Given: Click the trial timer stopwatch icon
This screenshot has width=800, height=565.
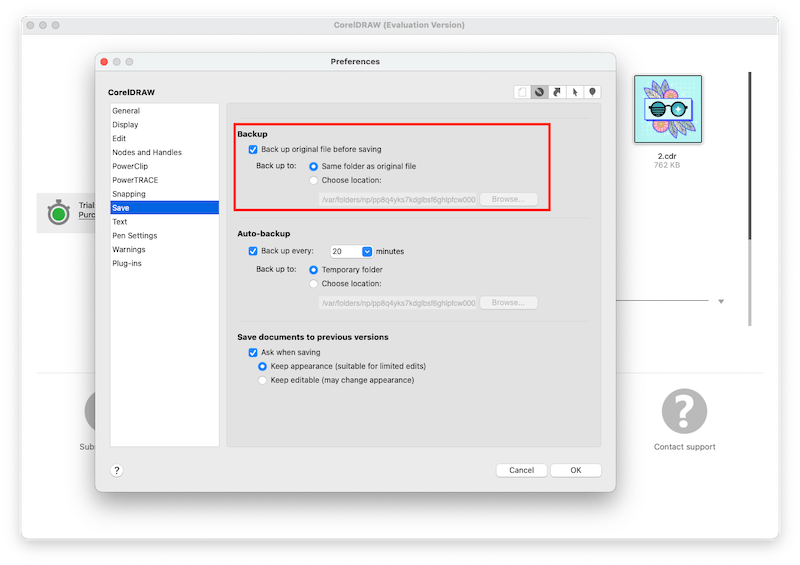Looking at the screenshot, I should 59,212.
